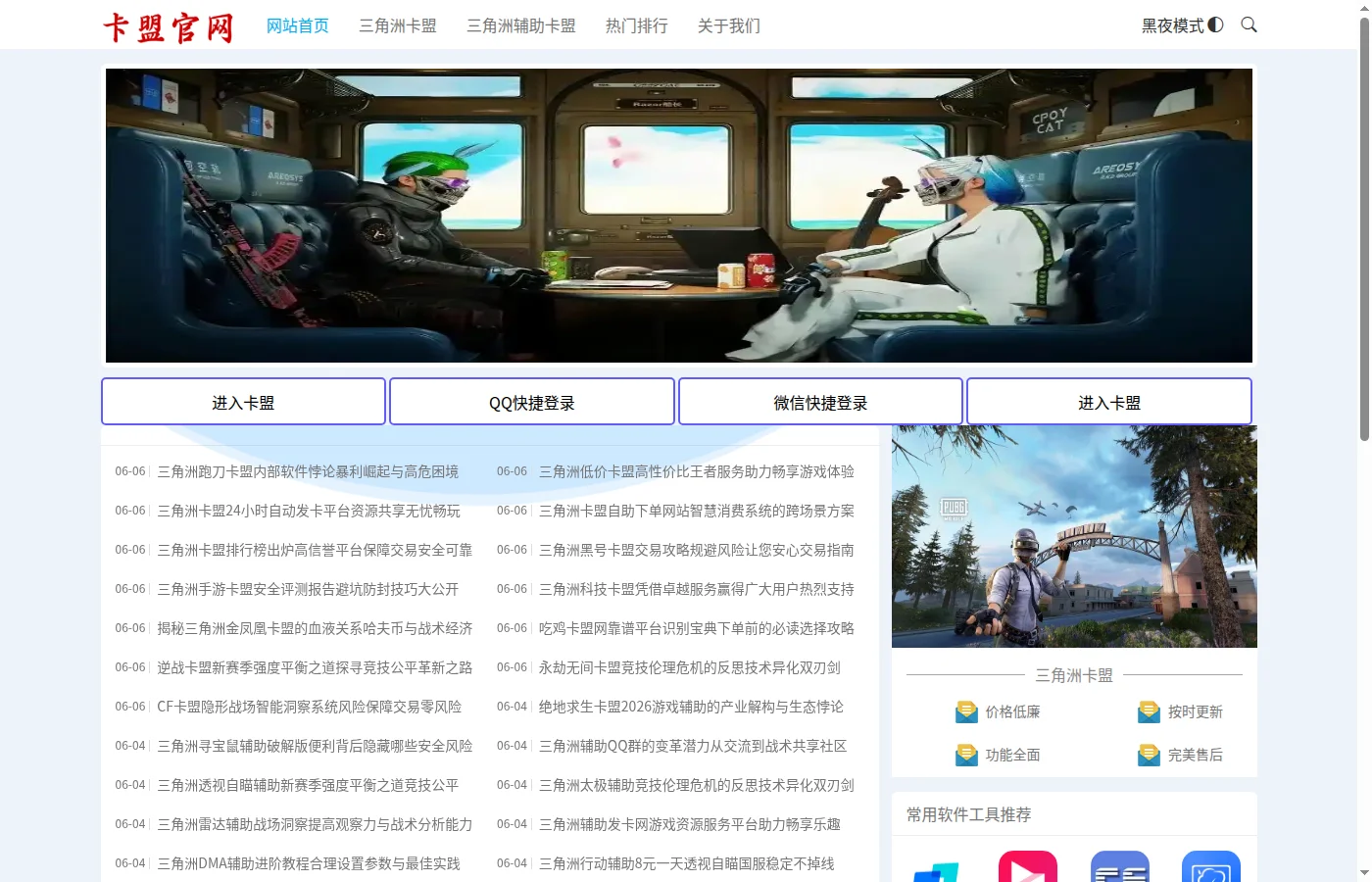Viewport: 1372px width, 882px height.
Task: Click the 价格低廉 label
Action: [x=1013, y=712]
